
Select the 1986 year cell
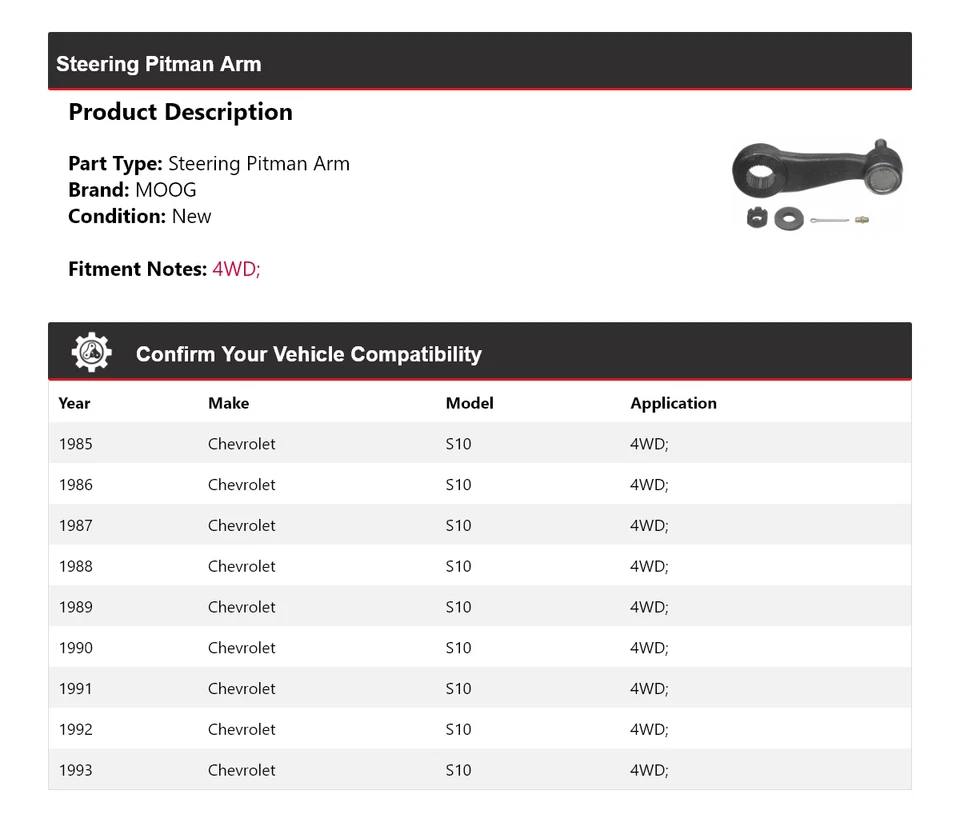pyautogui.click(x=75, y=485)
